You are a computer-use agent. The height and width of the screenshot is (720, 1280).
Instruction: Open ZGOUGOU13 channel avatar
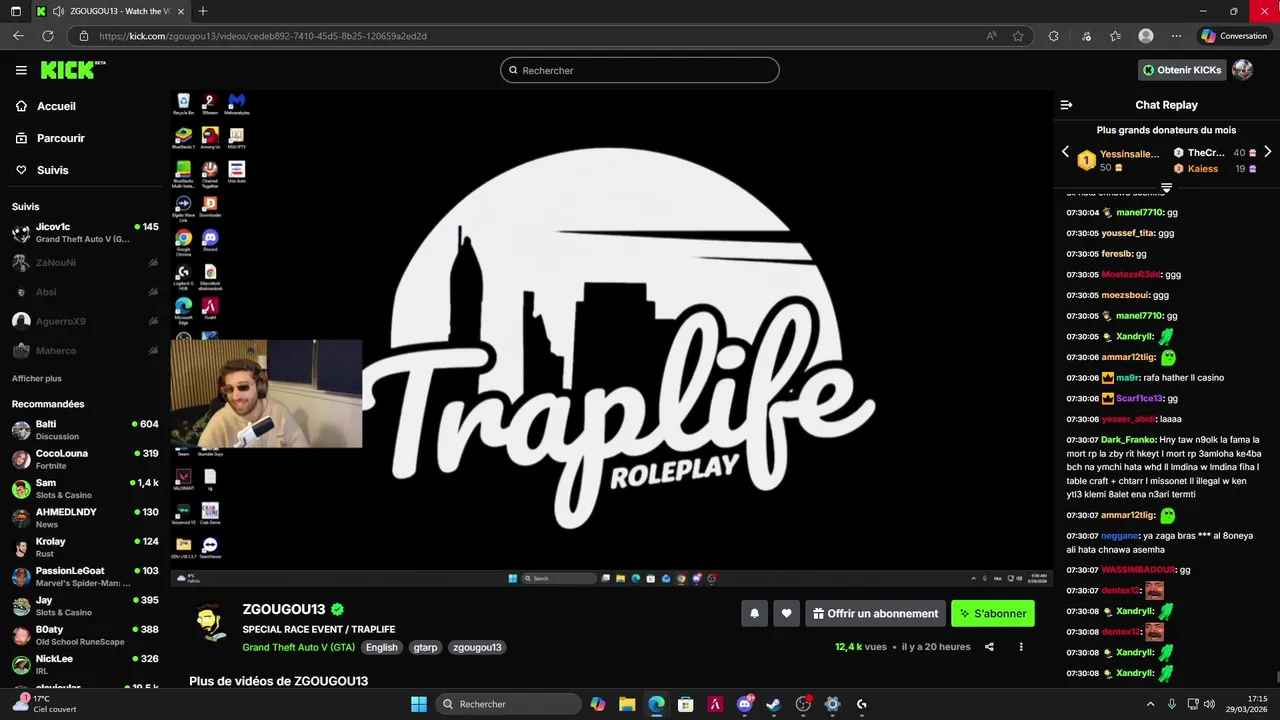tap(210, 623)
